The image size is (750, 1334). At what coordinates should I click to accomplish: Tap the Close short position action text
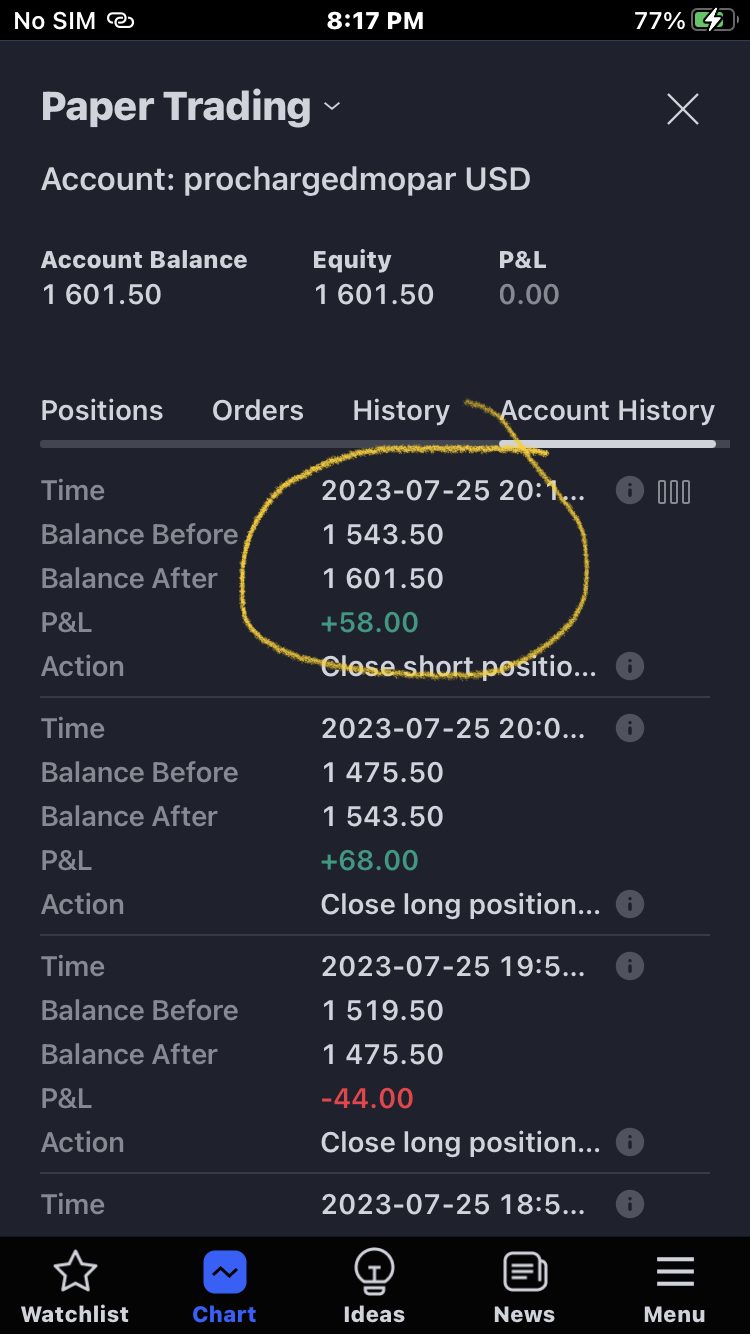coord(458,666)
